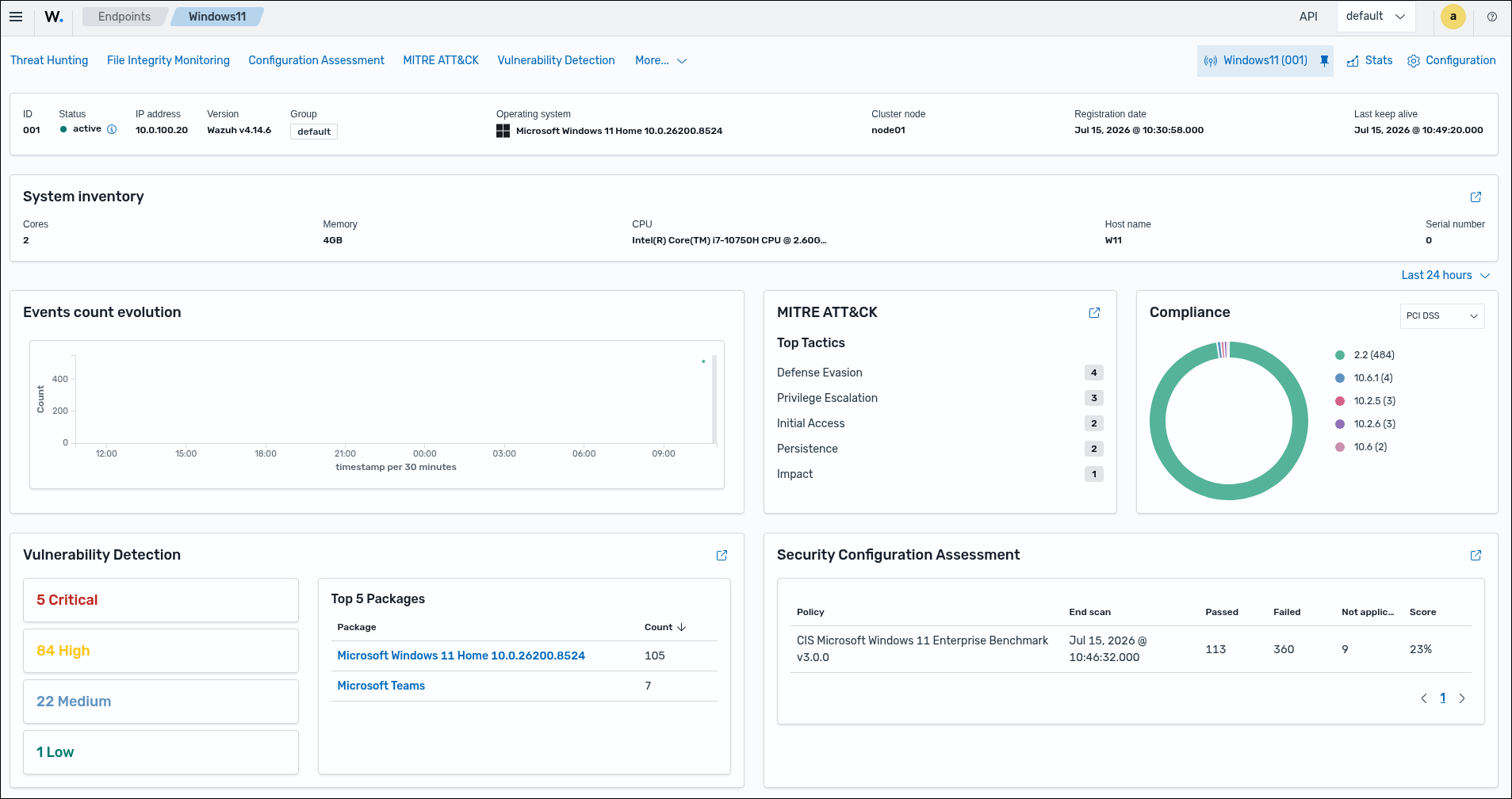Image resolution: width=1512 pixels, height=799 pixels.
Task: Open the hamburger navigation menu
Action: tap(16, 17)
